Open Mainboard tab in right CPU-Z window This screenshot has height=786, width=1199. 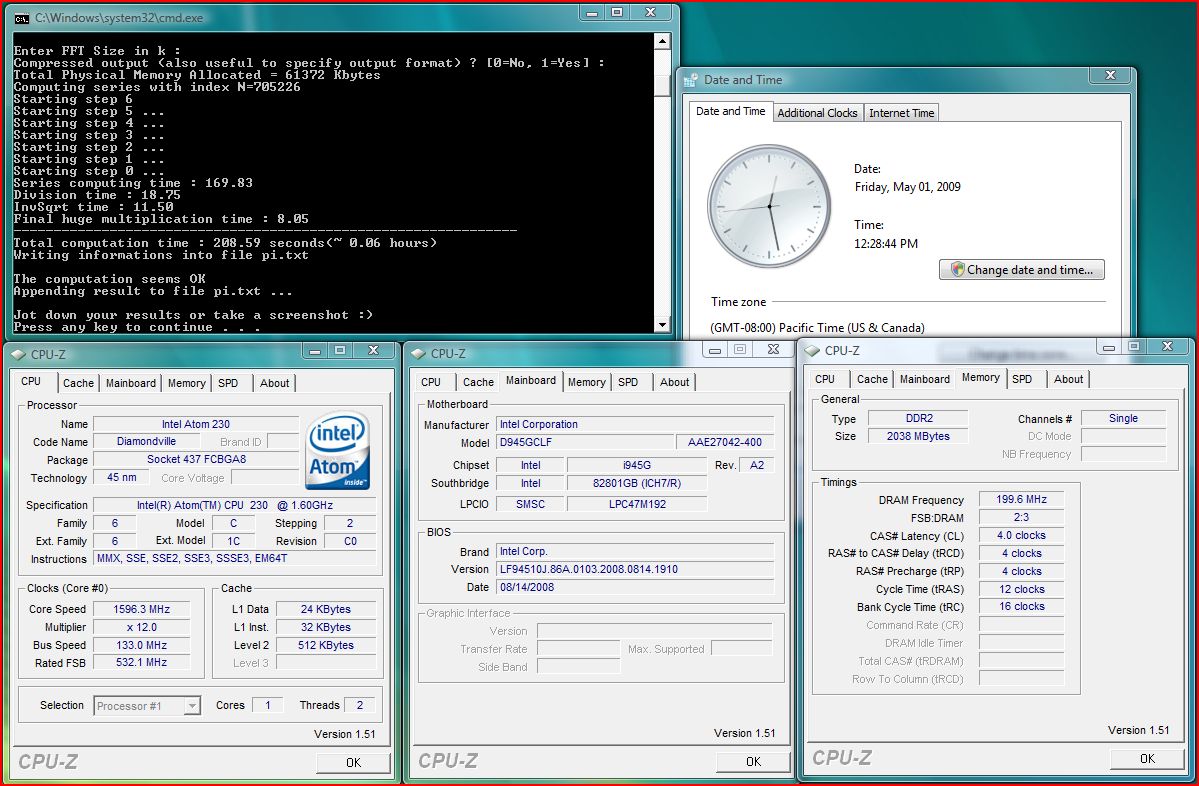(924, 379)
